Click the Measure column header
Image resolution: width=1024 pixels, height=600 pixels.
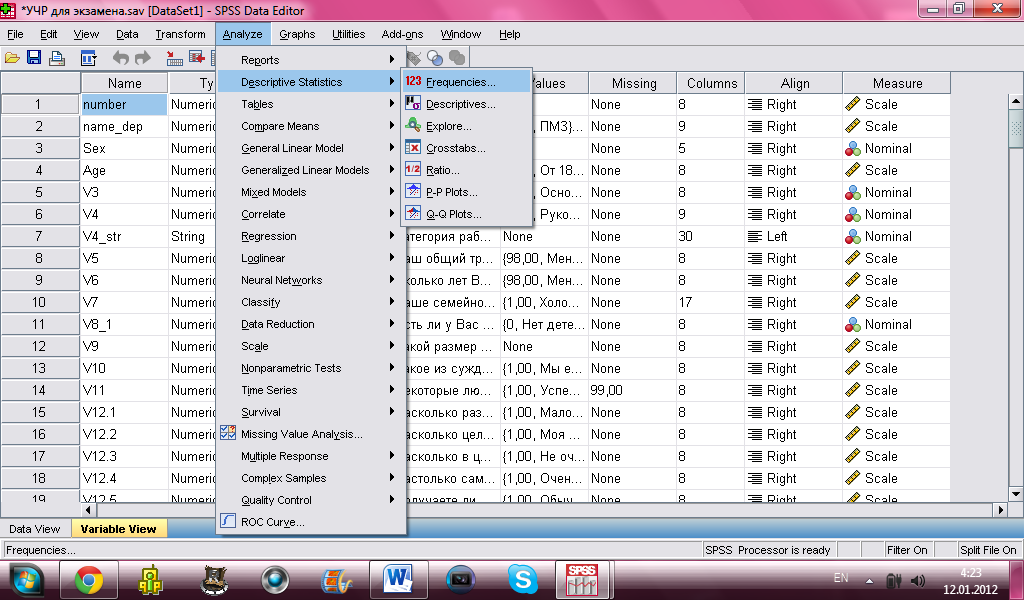[897, 83]
